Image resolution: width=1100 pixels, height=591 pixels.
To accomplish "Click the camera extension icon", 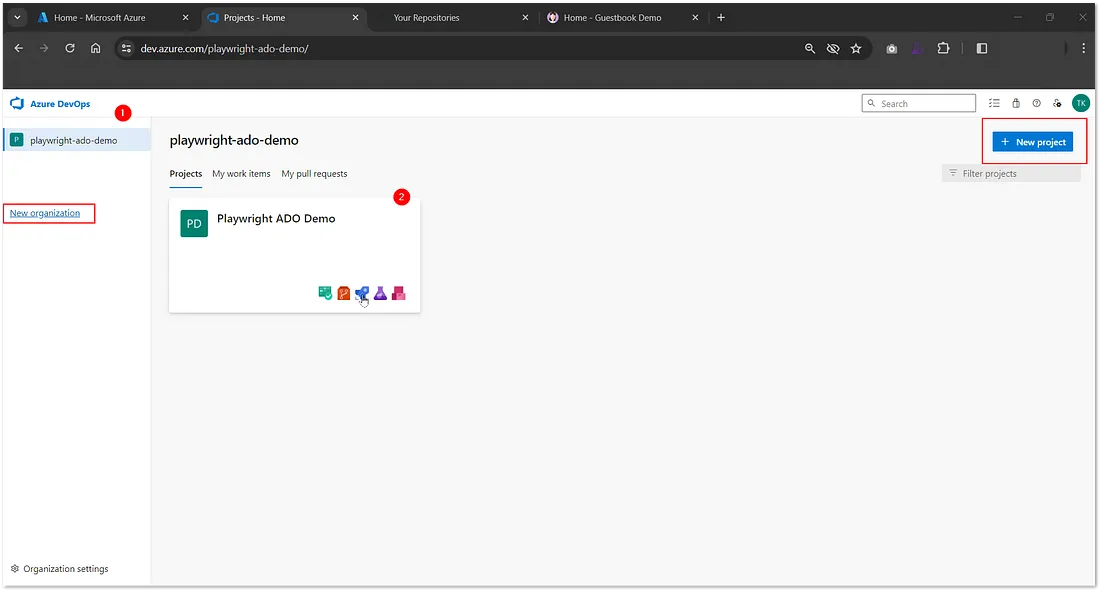I will (892, 48).
